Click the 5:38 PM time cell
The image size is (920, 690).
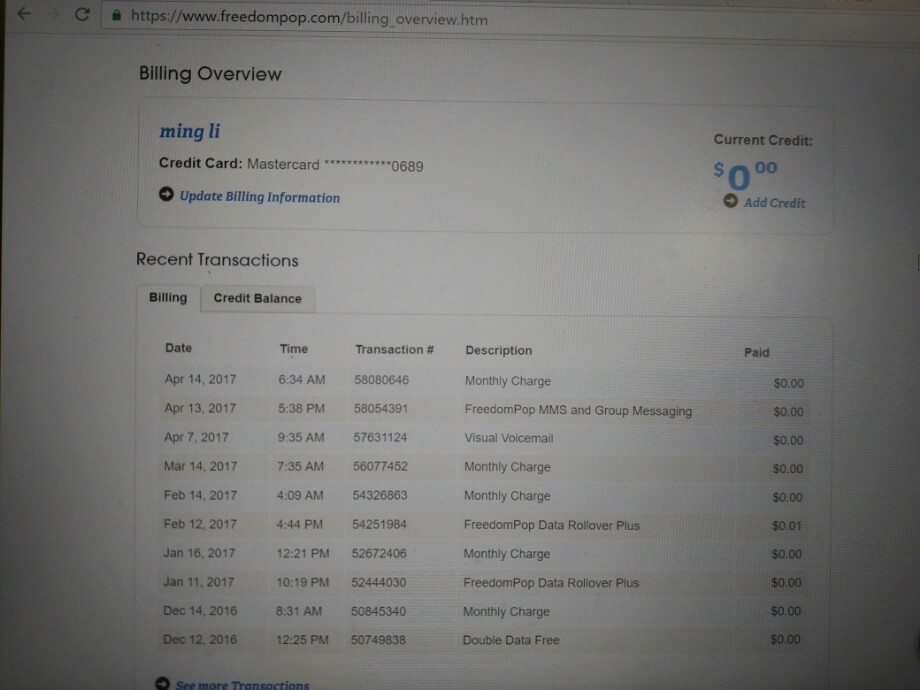[x=301, y=408]
